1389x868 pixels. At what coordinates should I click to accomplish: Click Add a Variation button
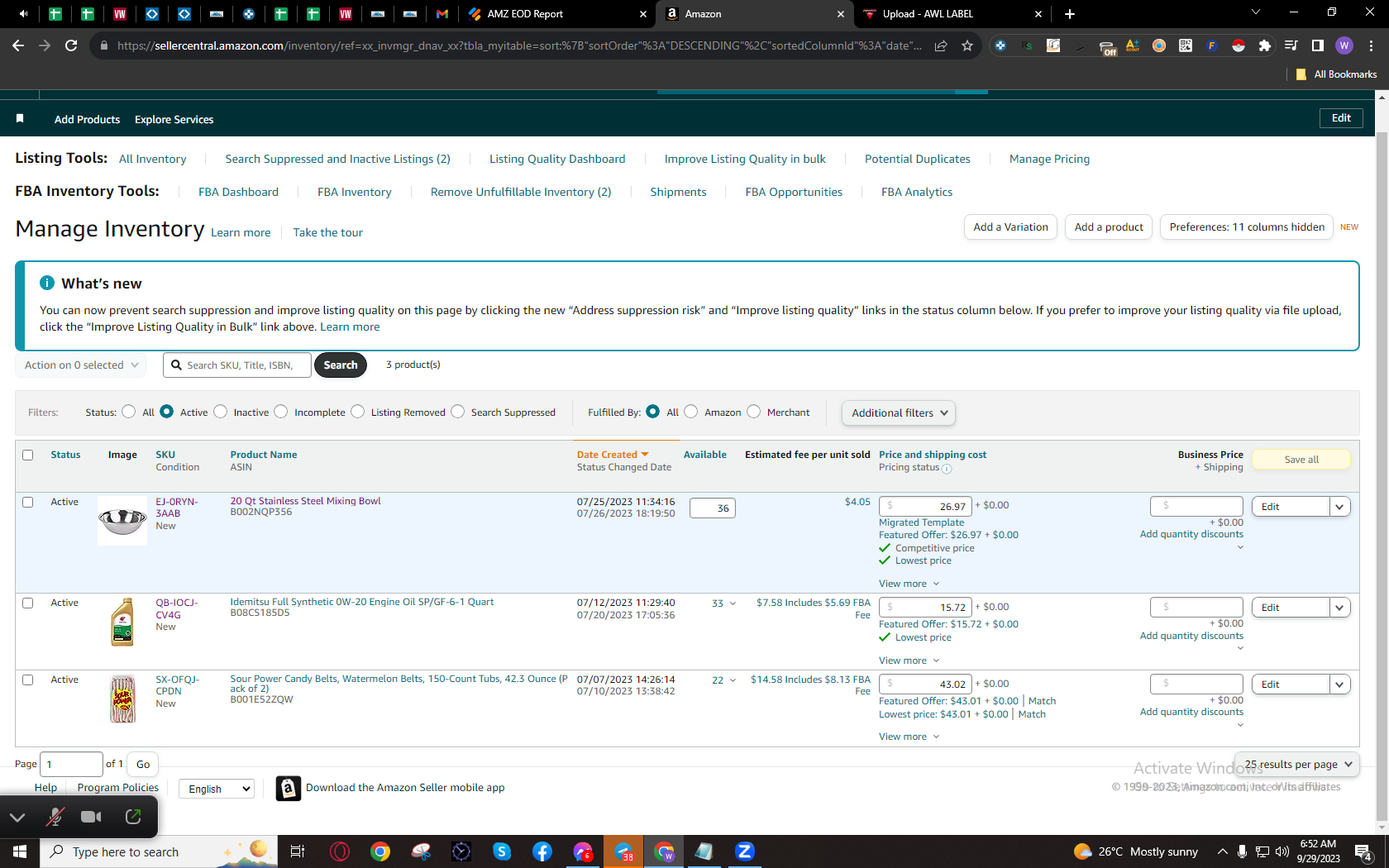point(1010,227)
